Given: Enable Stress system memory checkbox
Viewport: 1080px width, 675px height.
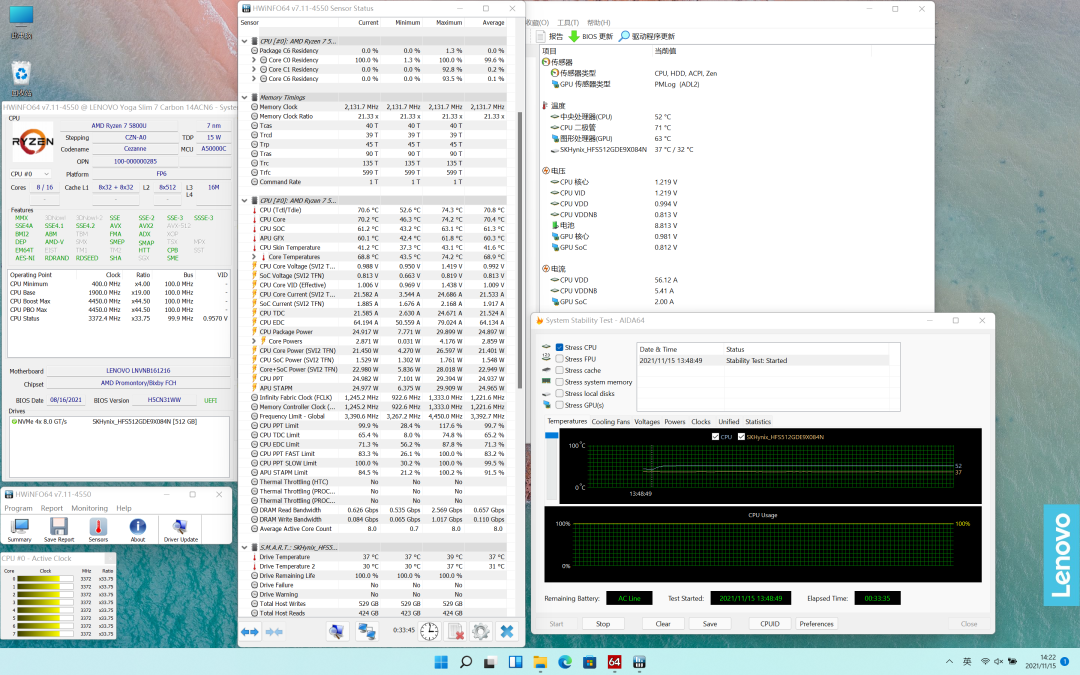Looking at the screenshot, I should (559, 382).
